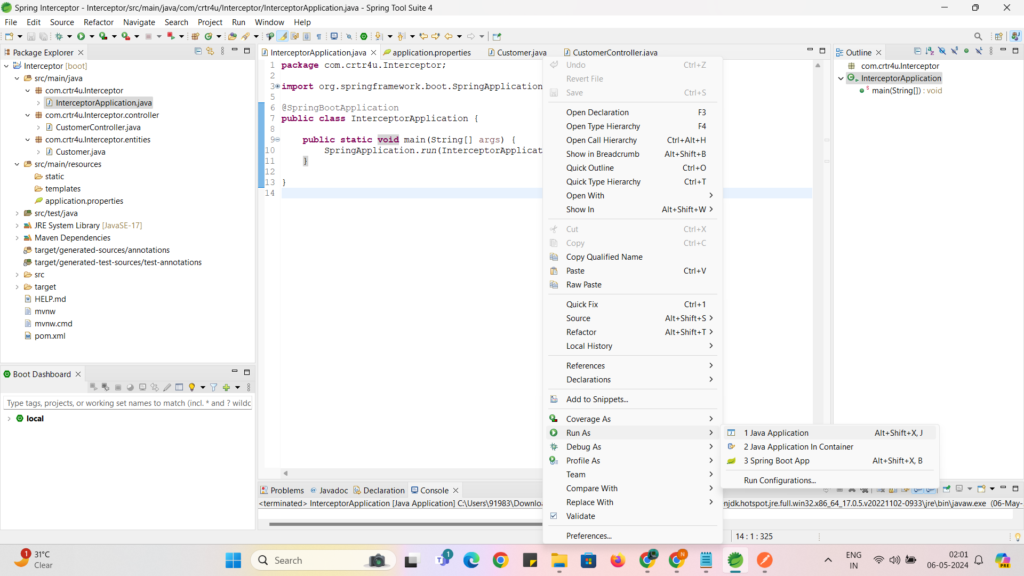Click the green Run toolbar icon
Image resolution: width=1024 pixels, height=576 pixels.
(x=81, y=37)
